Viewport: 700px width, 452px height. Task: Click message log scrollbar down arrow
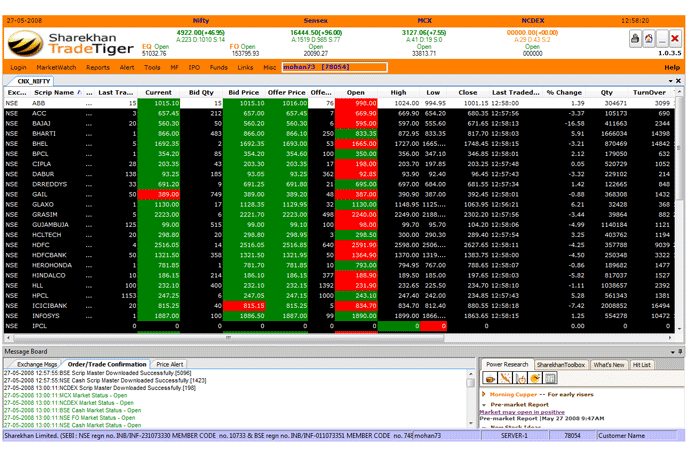471,423
